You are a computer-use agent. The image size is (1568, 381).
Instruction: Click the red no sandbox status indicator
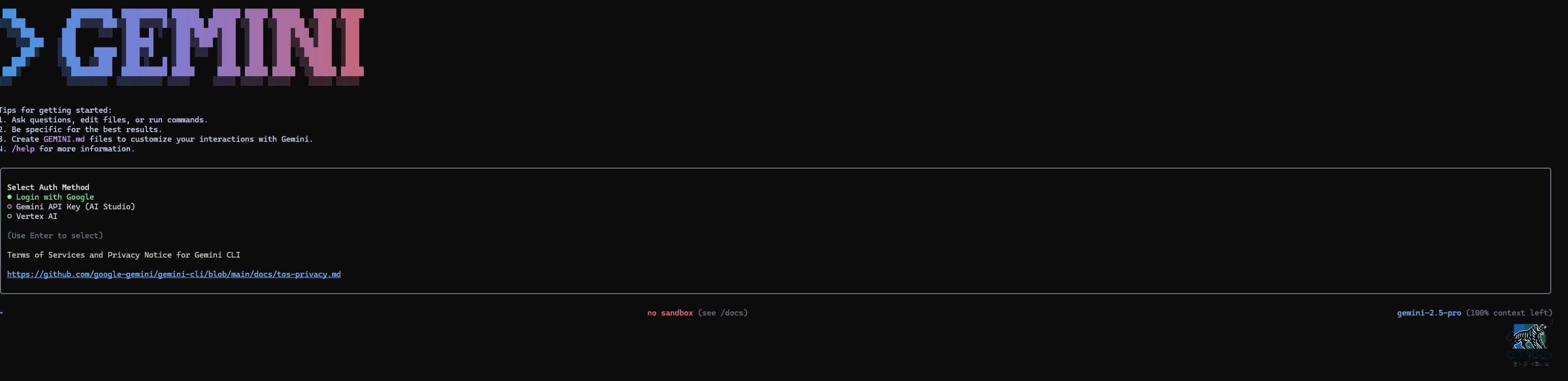[670, 313]
